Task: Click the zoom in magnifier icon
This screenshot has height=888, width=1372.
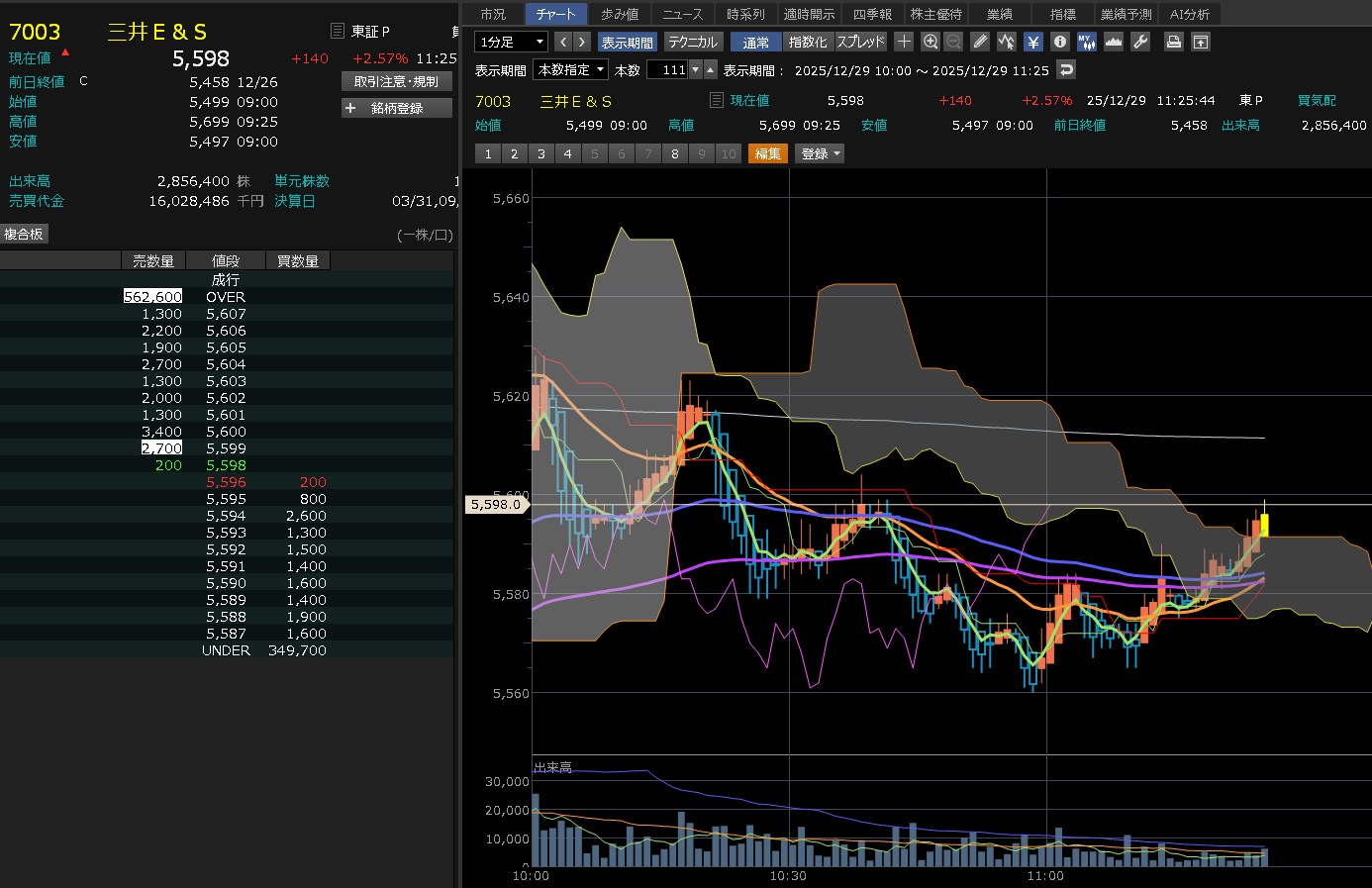Action: point(931,42)
